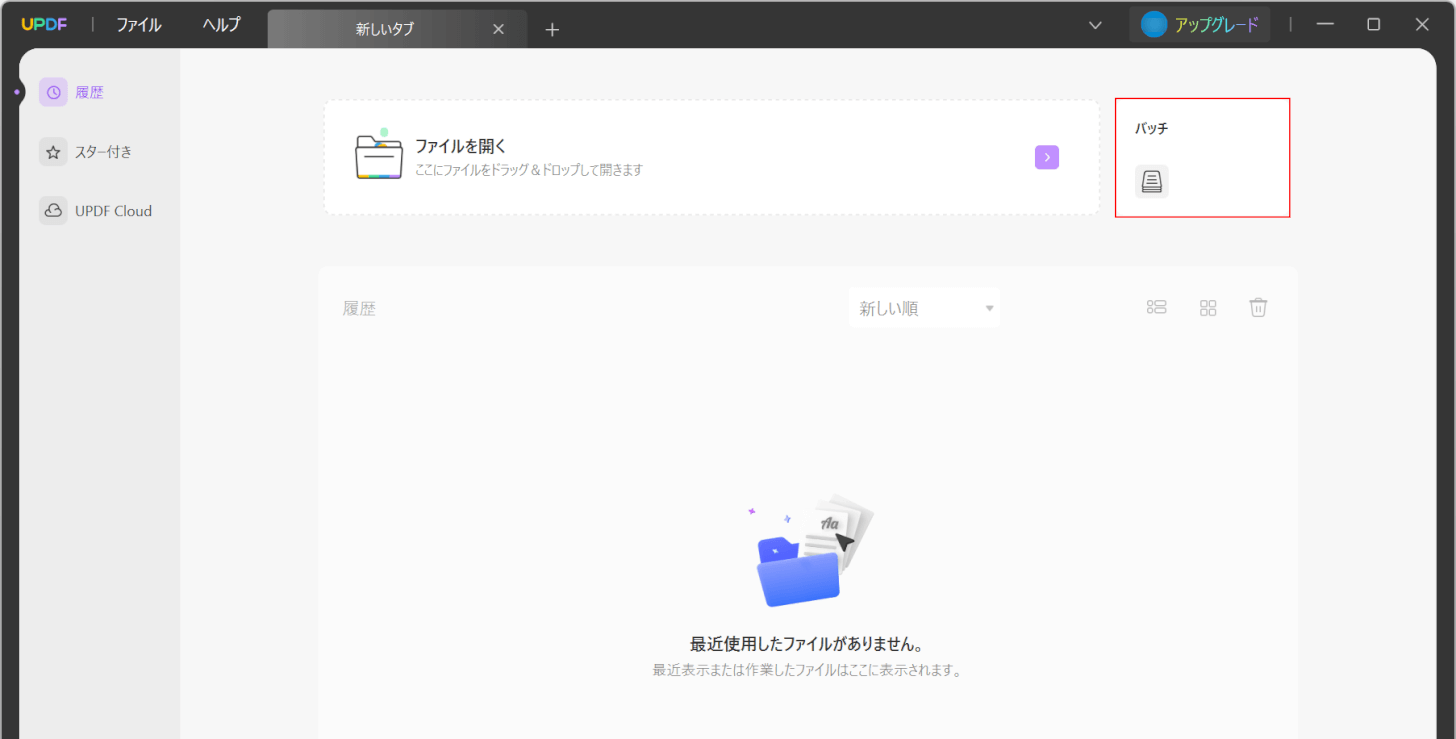Click the UPDF Cloud icon in sidebar

coord(53,211)
